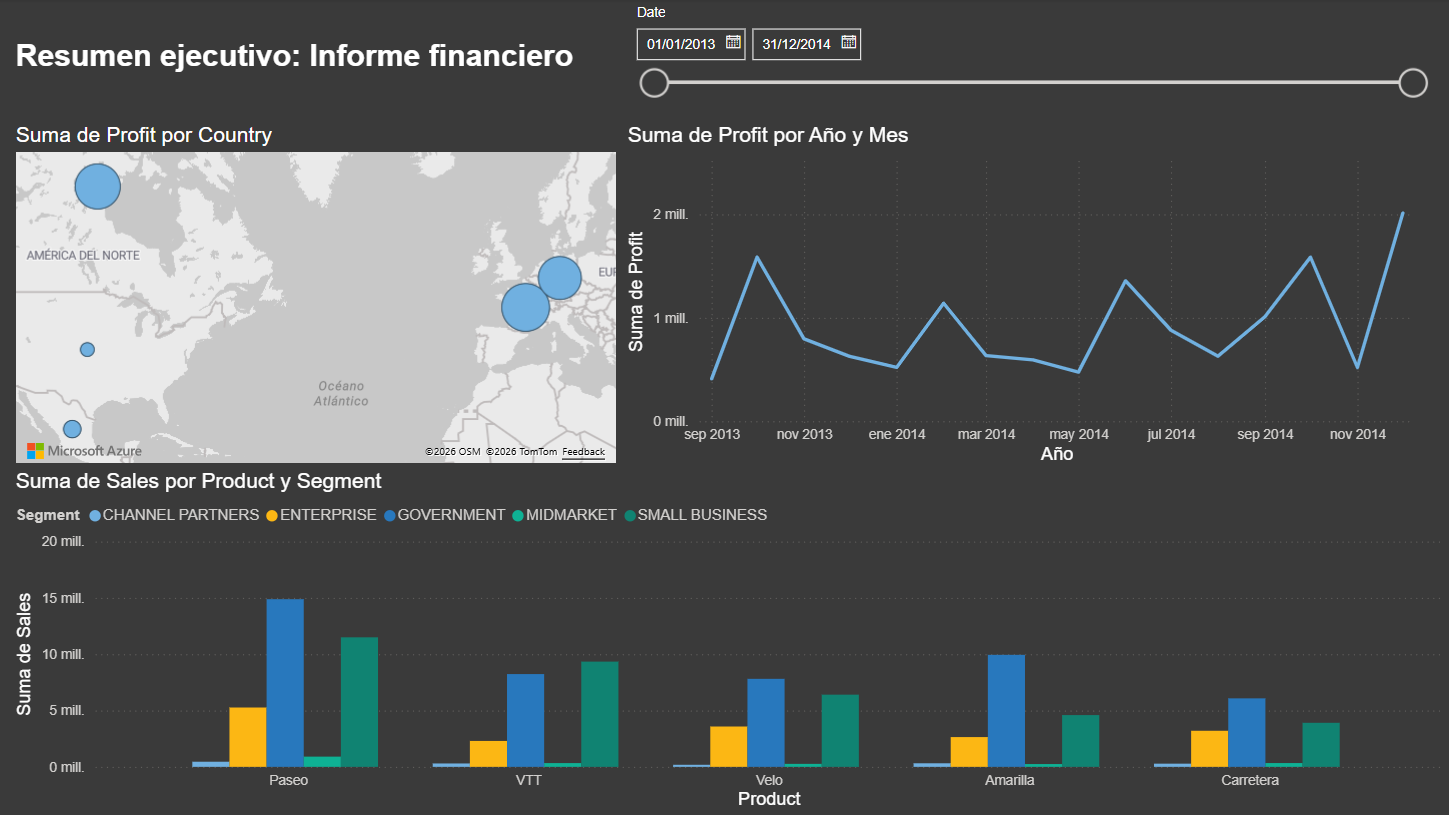Toggle Government segment in legend
This screenshot has width=1449, height=815.
[444, 515]
